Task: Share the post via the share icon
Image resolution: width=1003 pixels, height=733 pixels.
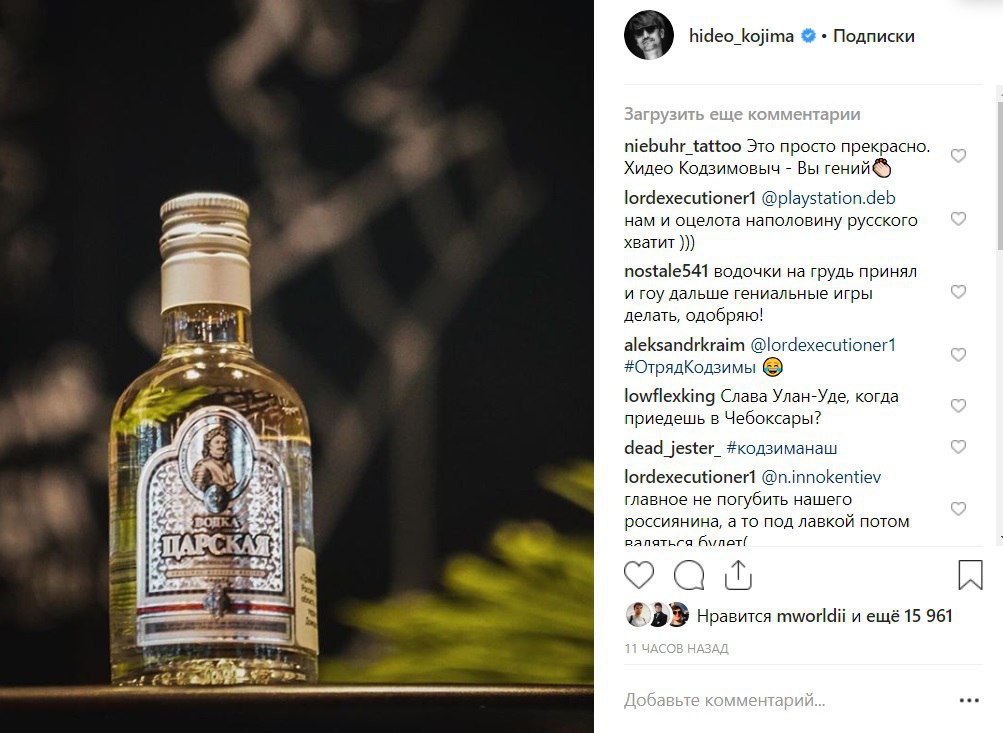Action: click(738, 574)
